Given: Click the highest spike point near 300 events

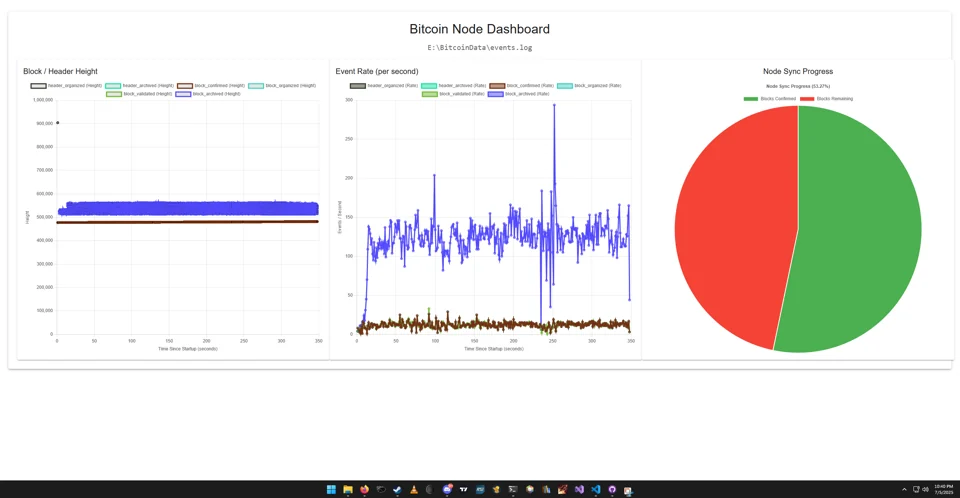Looking at the screenshot, I should 554,105.
